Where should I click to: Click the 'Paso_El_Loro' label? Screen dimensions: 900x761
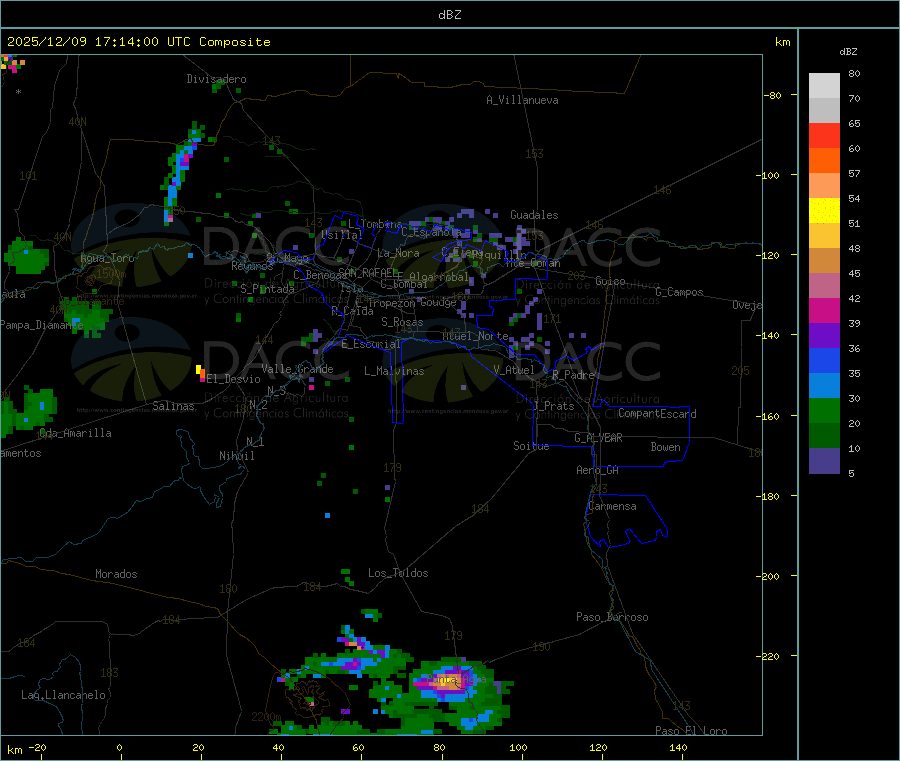coord(691,731)
